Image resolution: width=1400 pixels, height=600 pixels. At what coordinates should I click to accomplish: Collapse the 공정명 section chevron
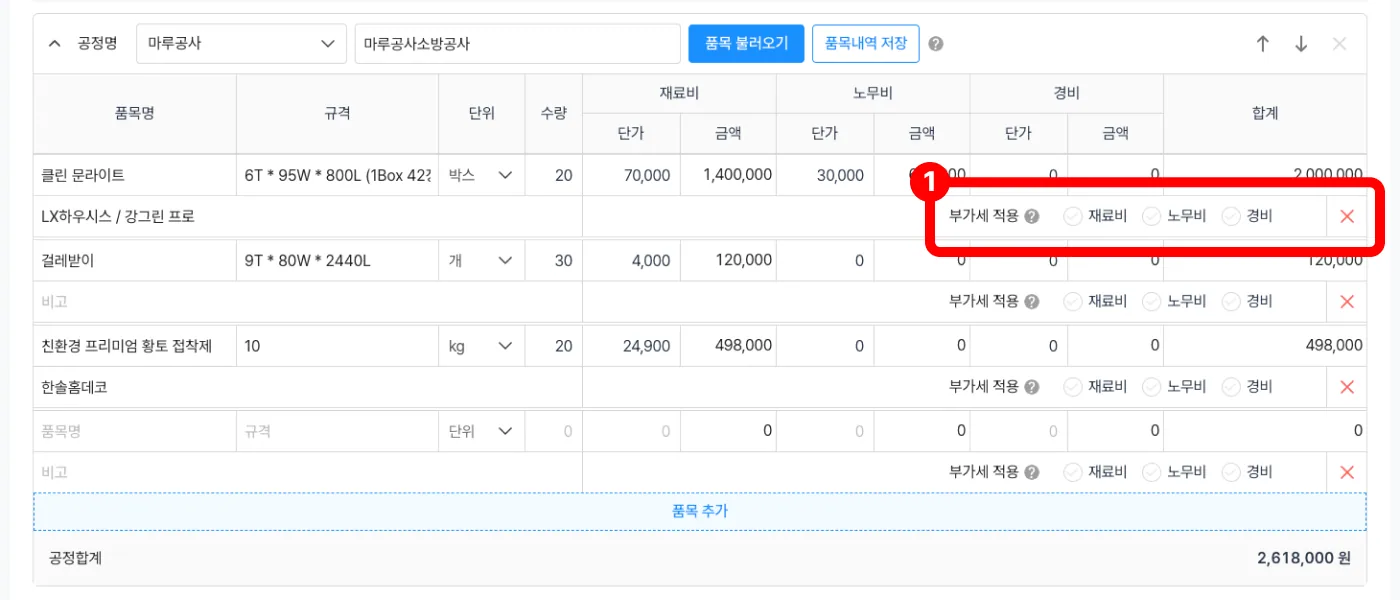pos(54,44)
